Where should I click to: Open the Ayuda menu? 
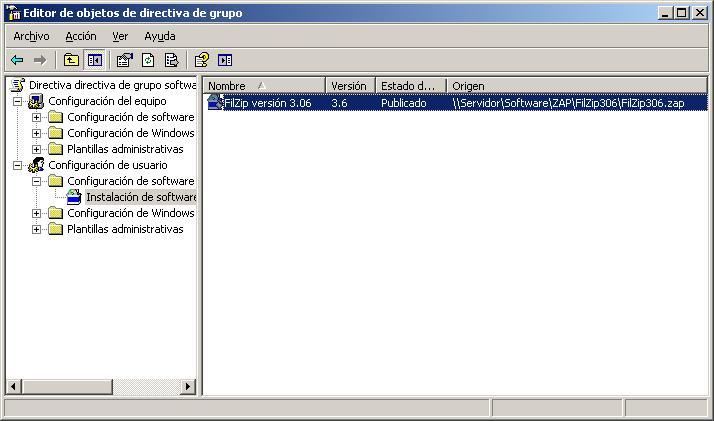(x=159, y=36)
